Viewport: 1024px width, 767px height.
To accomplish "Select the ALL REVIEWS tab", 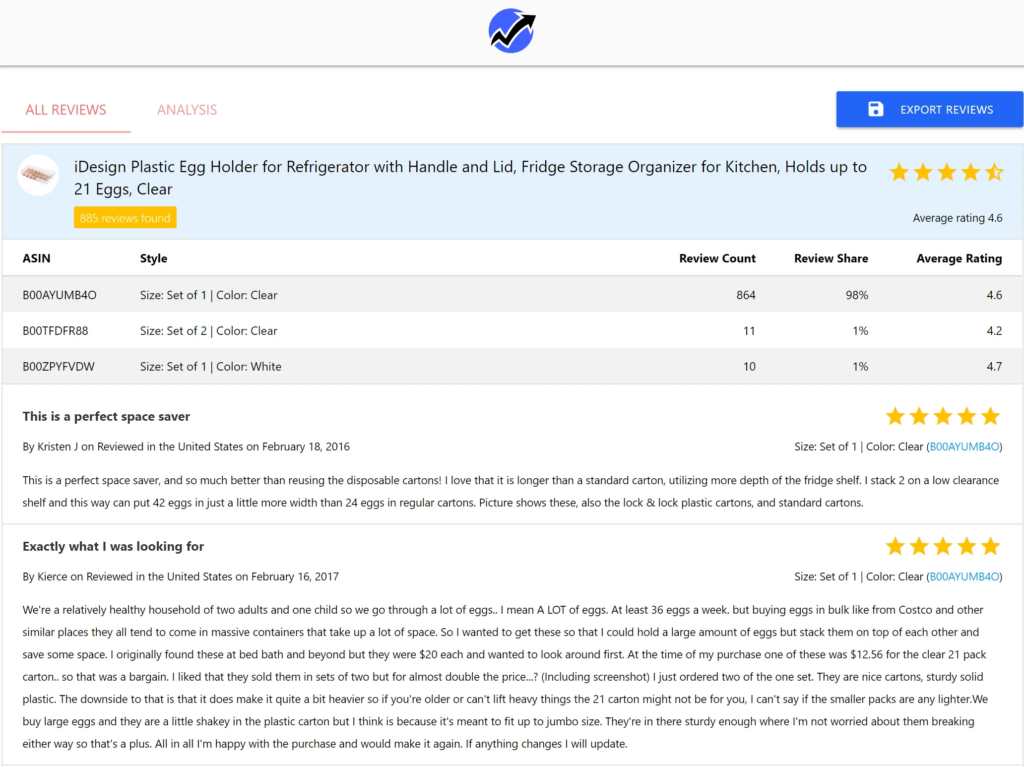I will (65, 110).
